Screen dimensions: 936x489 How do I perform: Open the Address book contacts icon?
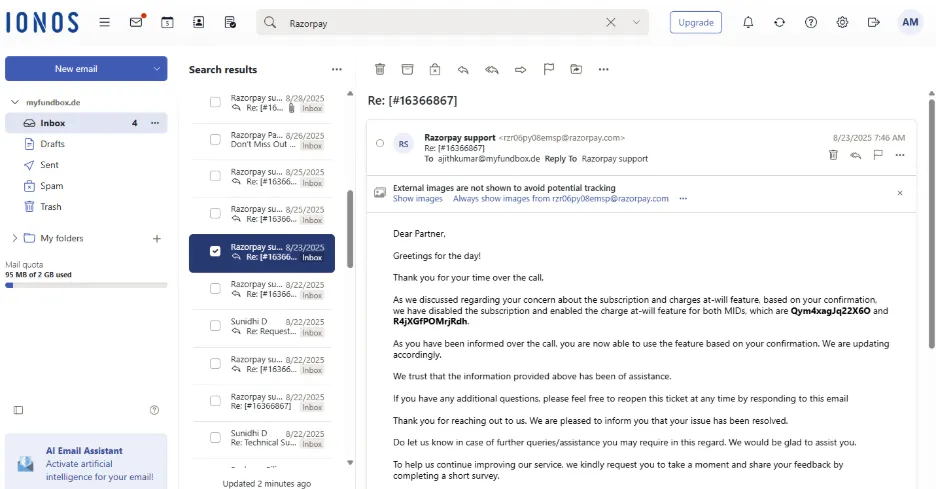(x=198, y=22)
